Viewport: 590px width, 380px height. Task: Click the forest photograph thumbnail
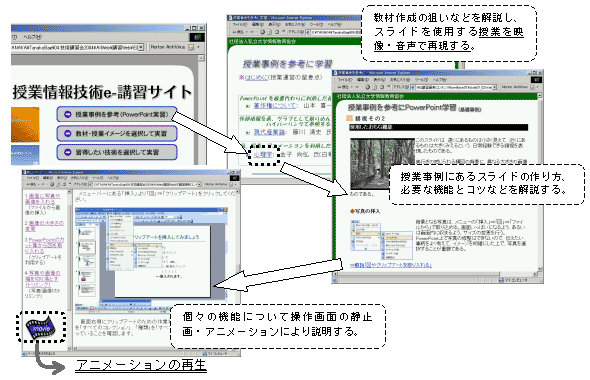coord(382,164)
